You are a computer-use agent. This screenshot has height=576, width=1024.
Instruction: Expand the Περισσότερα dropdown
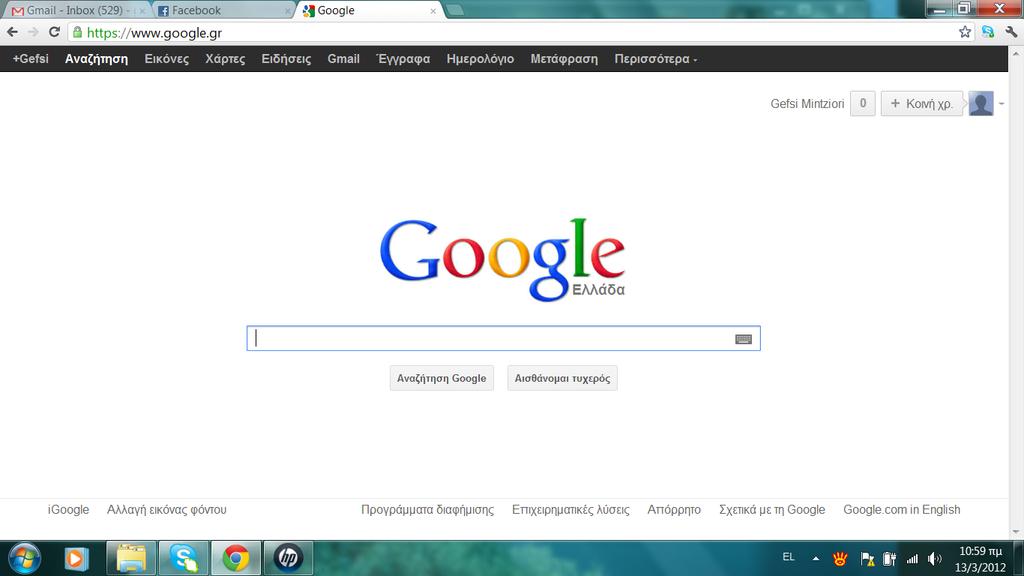(656, 59)
